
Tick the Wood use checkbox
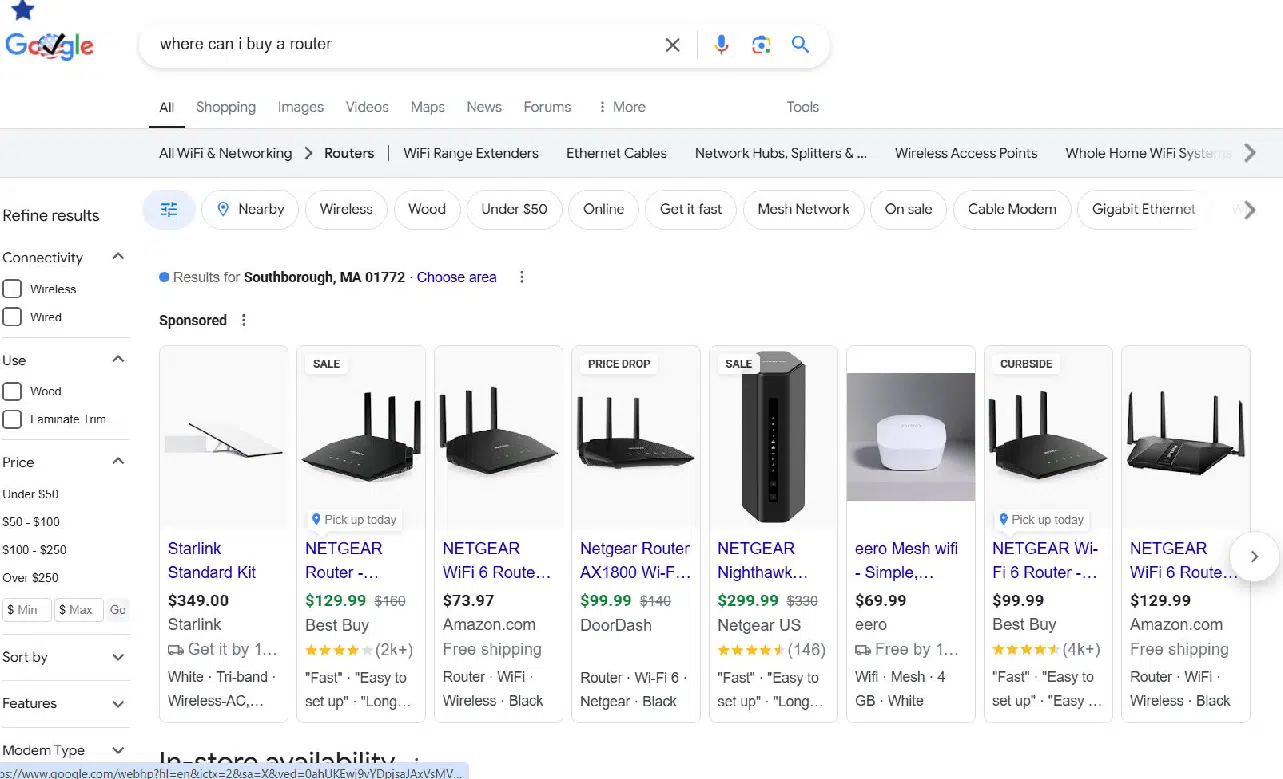(x=12, y=391)
